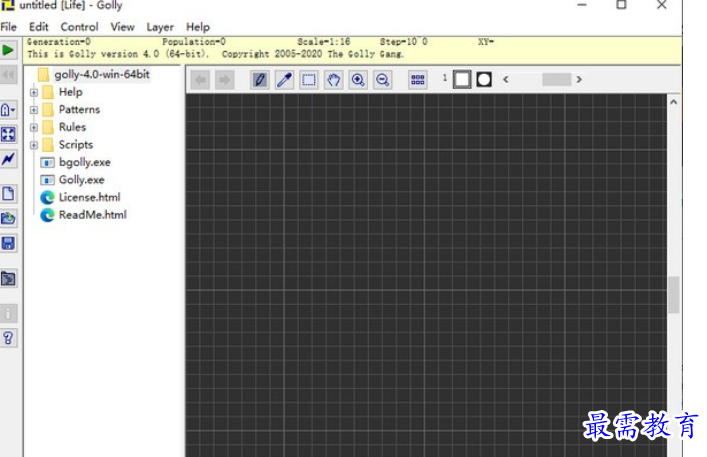Start generating with the green play button

8,50
